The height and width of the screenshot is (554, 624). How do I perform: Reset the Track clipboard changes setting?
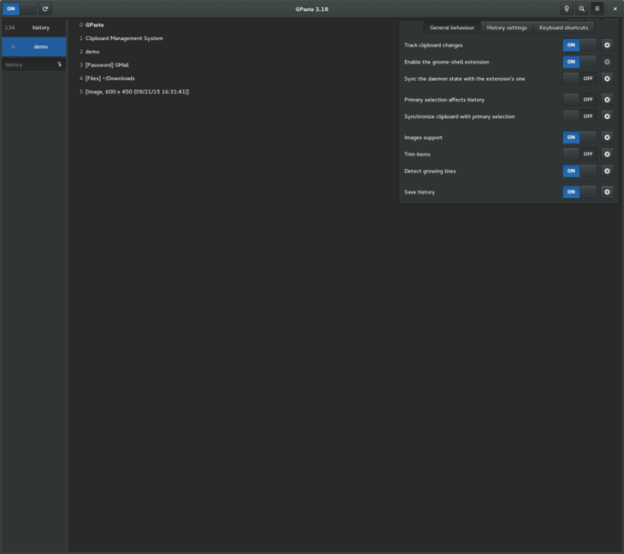tap(606, 45)
